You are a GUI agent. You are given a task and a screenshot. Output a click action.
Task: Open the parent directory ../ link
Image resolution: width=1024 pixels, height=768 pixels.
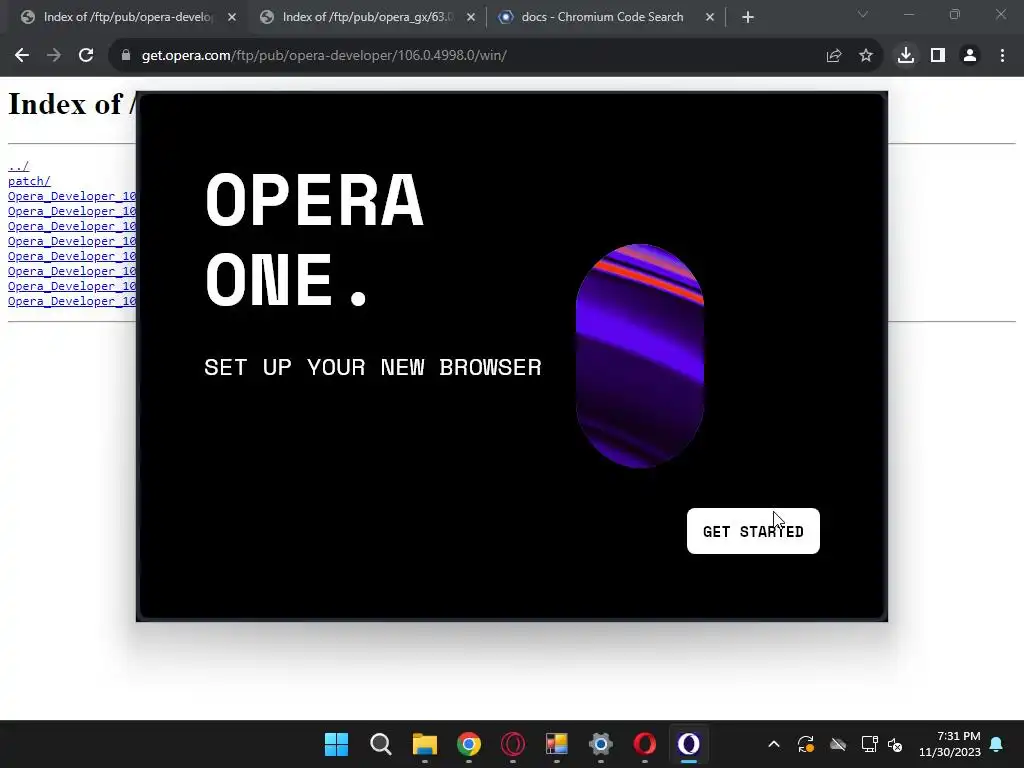coord(18,166)
